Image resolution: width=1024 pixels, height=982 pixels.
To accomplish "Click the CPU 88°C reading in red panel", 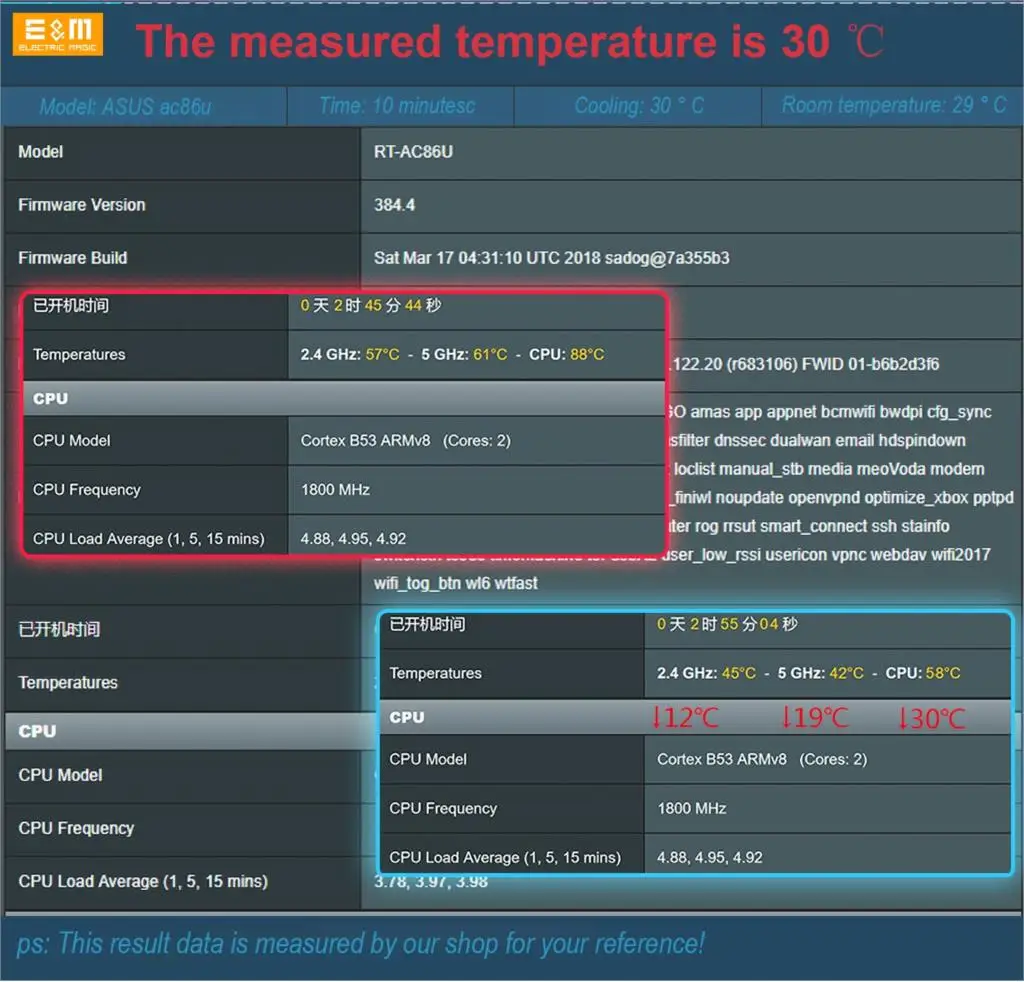I will click(x=586, y=355).
